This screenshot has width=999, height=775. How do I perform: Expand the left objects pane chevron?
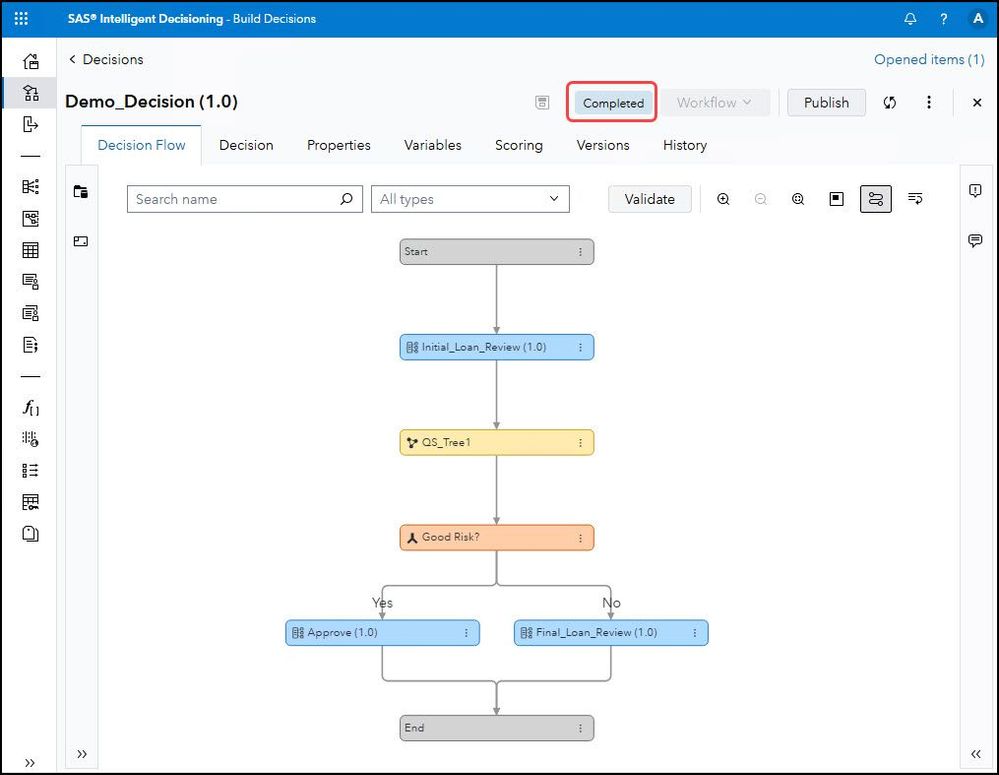(82, 754)
